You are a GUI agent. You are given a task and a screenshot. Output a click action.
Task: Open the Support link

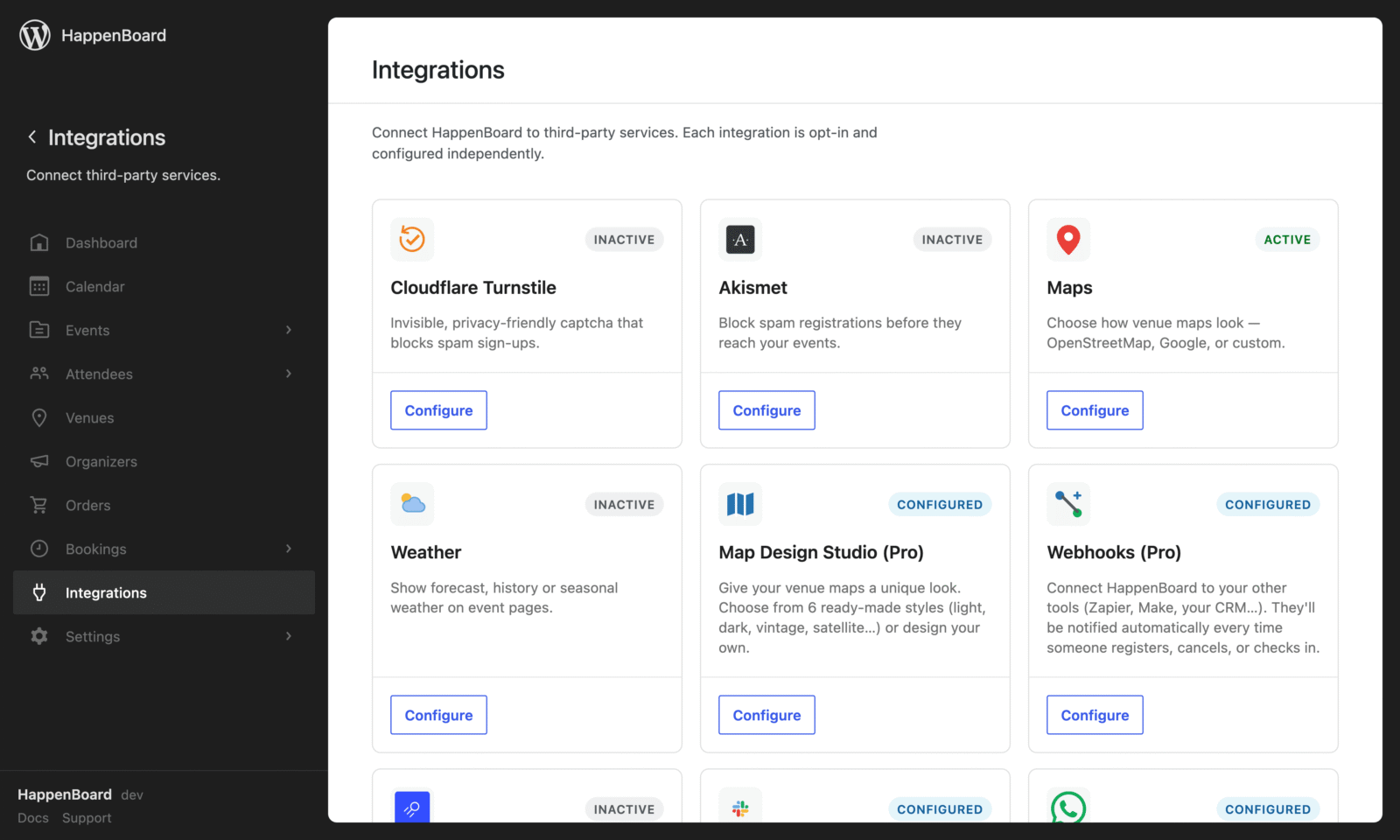(x=87, y=818)
